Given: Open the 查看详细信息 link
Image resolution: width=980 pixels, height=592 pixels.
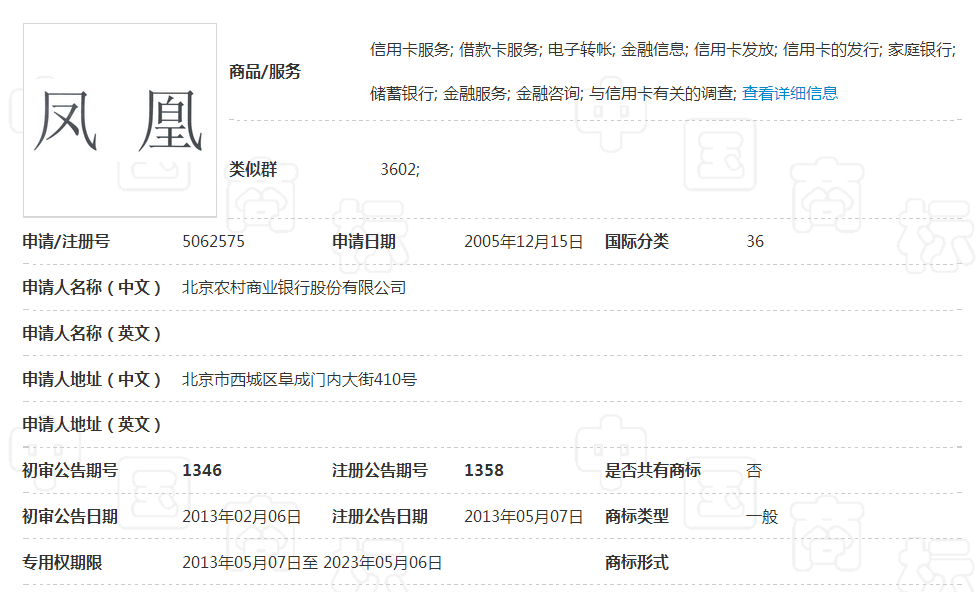Looking at the screenshot, I should click(x=789, y=93).
